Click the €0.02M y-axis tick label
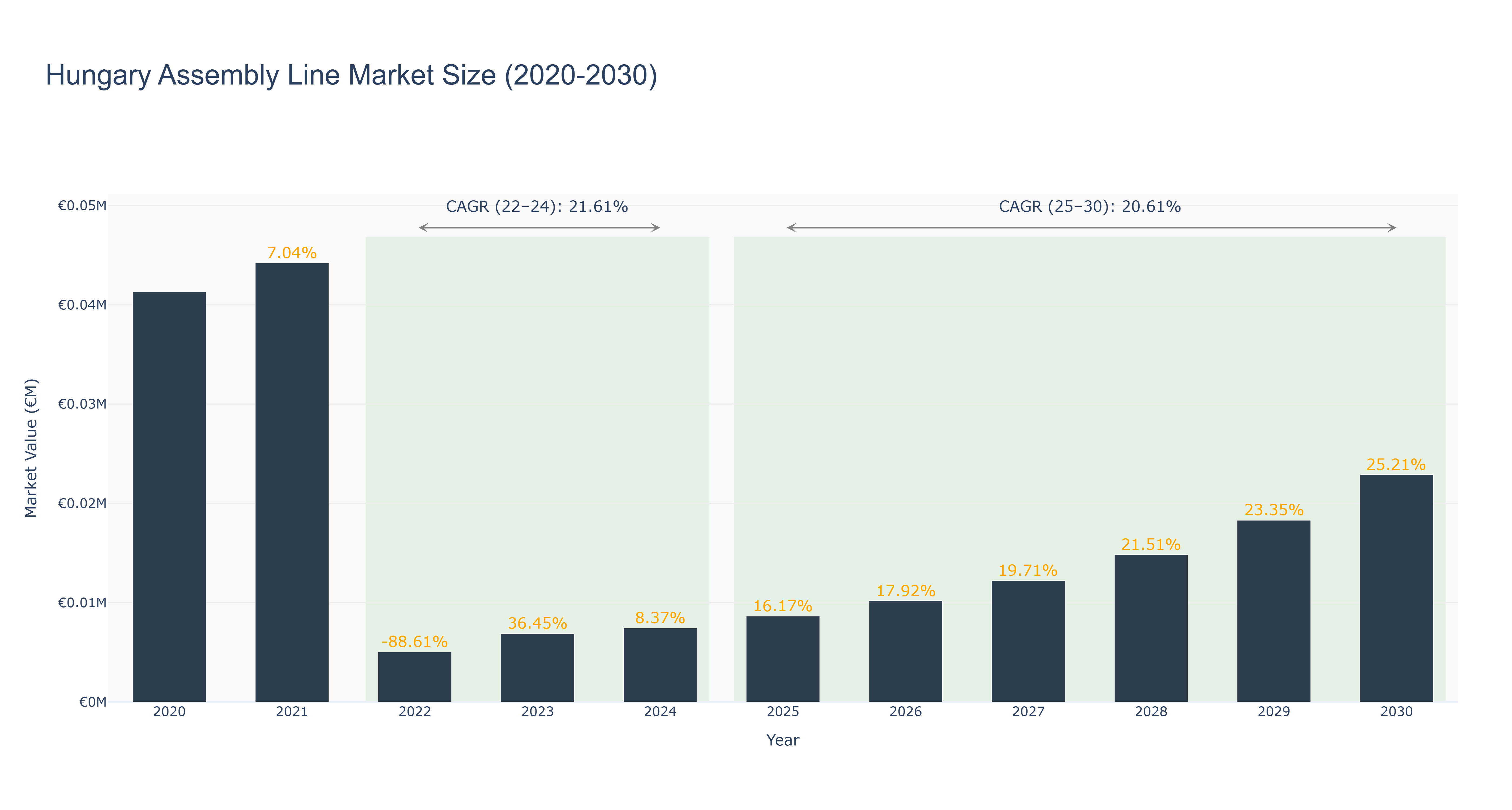This screenshot has width=1512, height=810. (82, 503)
